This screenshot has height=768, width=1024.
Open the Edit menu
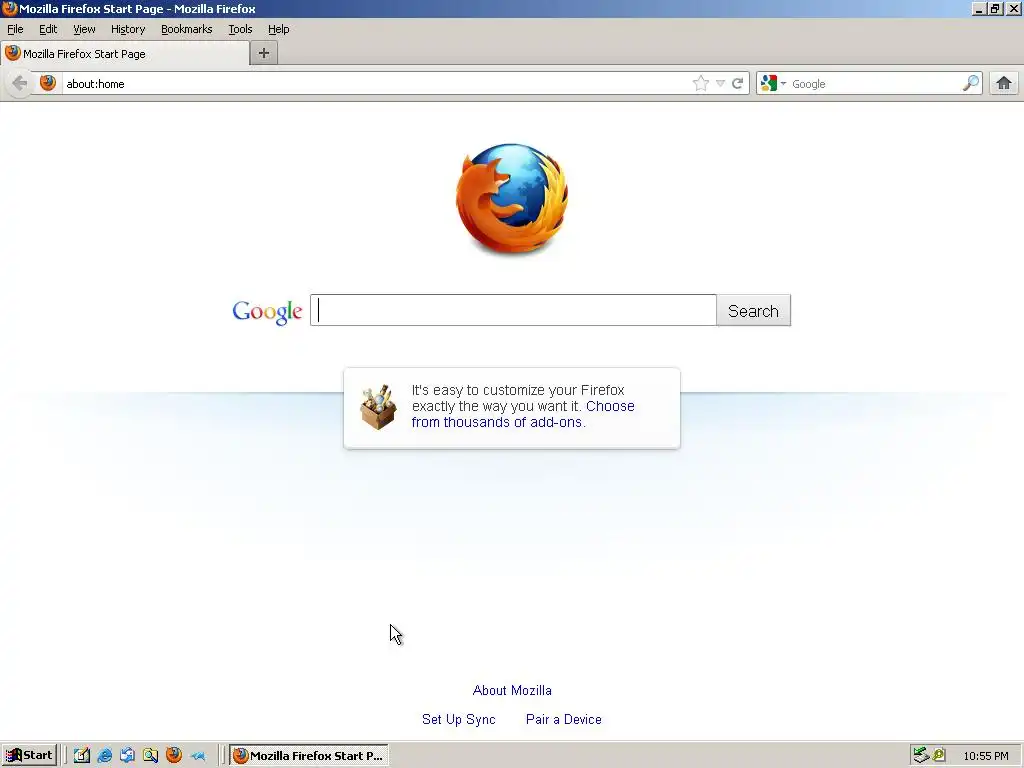48,29
